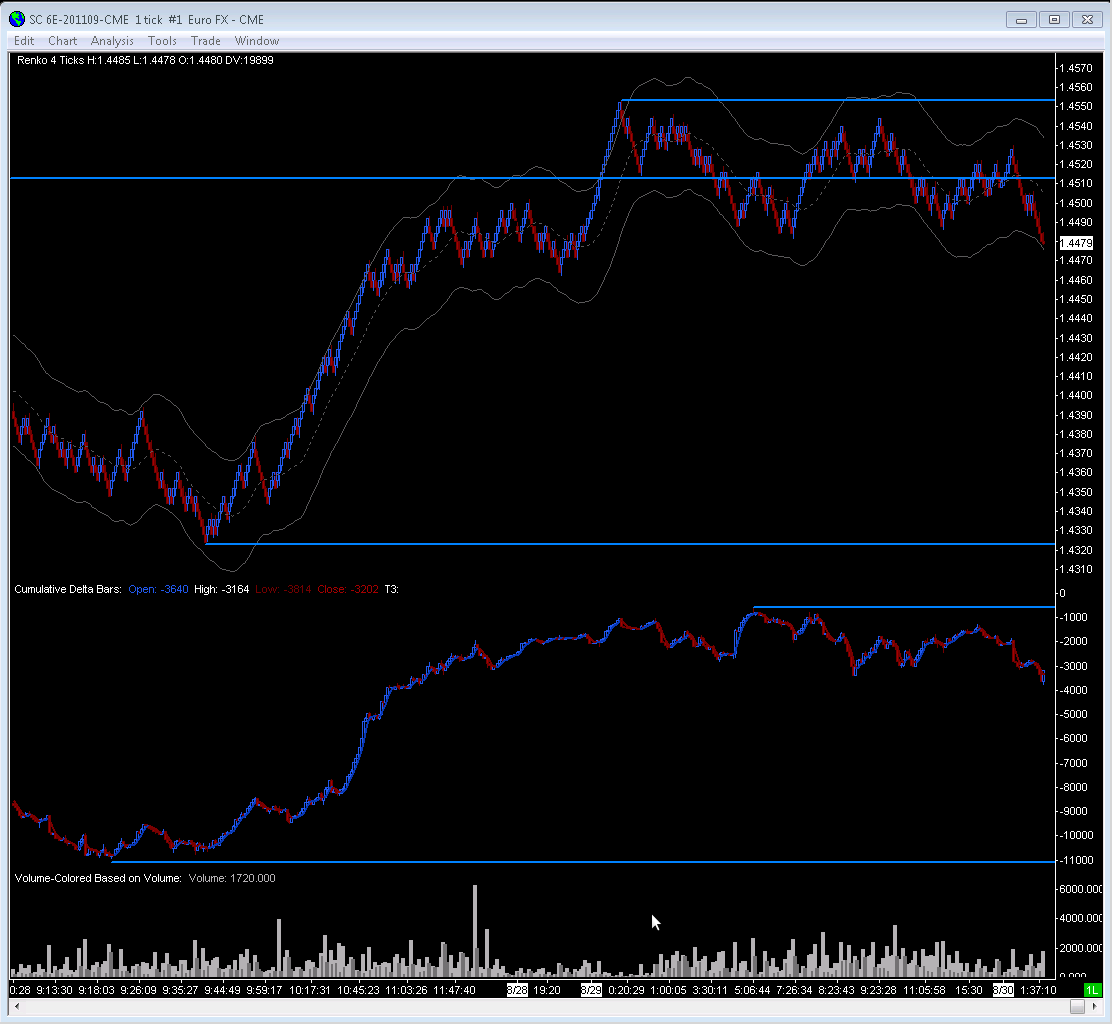The image size is (1112, 1024).
Task: Click the 10:45:23 time label
Action: [x=358, y=990]
